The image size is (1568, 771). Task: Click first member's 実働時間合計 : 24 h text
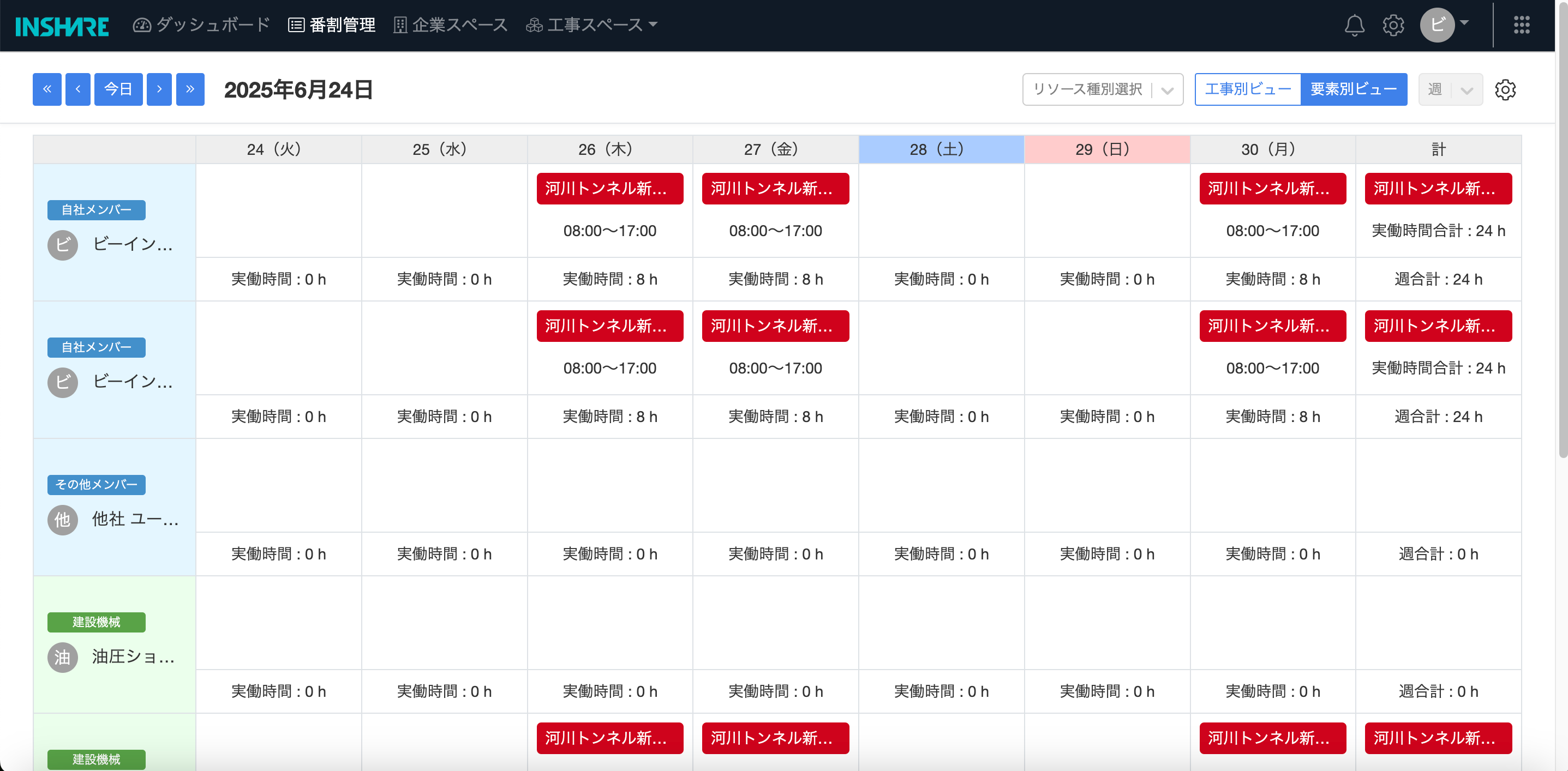pyautogui.click(x=1438, y=231)
